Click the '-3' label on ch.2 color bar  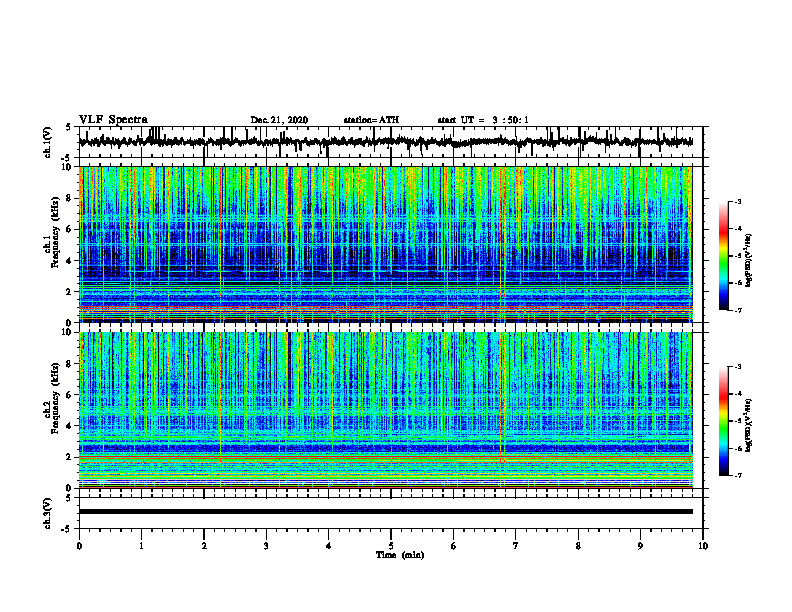[738, 367]
